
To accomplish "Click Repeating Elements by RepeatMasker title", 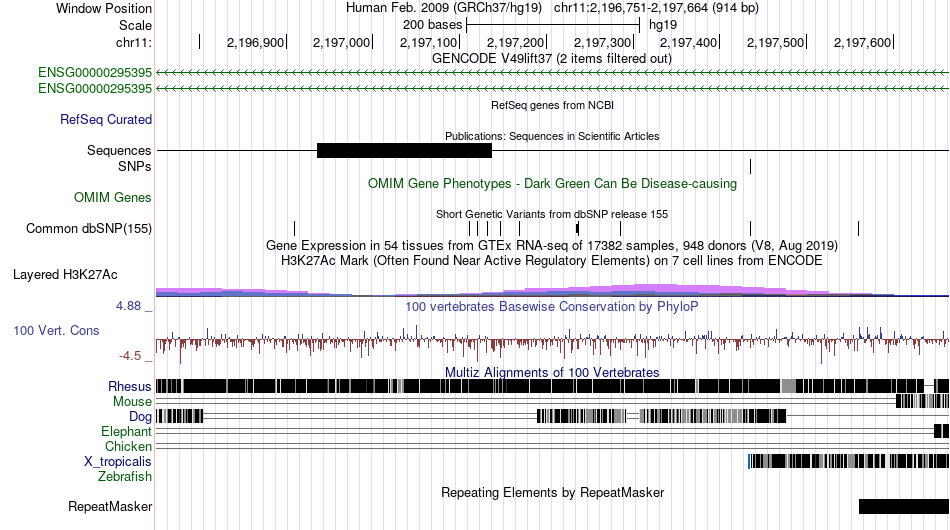I will [x=553, y=492].
